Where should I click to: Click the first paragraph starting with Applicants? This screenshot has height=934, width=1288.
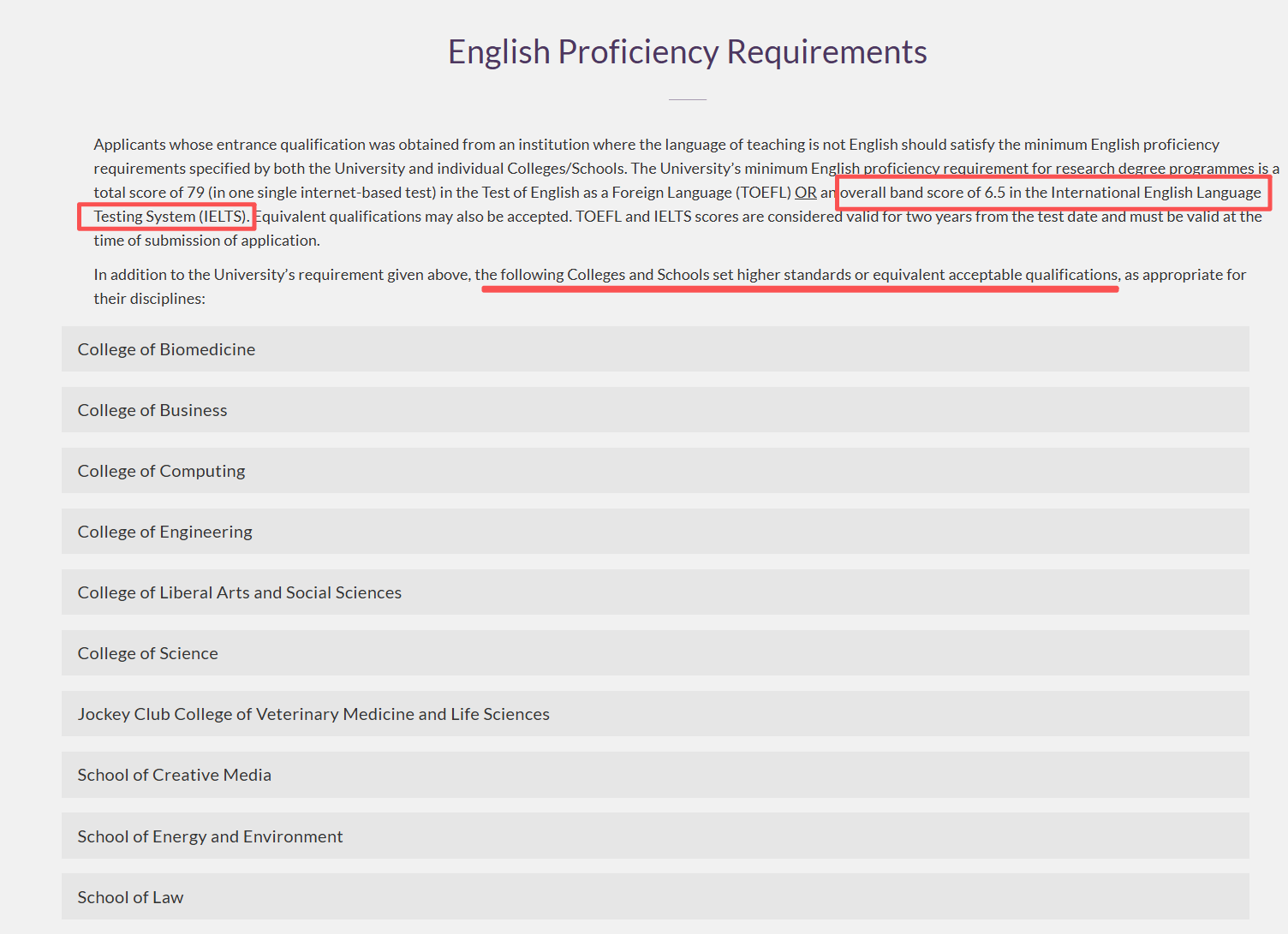coord(686,193)
